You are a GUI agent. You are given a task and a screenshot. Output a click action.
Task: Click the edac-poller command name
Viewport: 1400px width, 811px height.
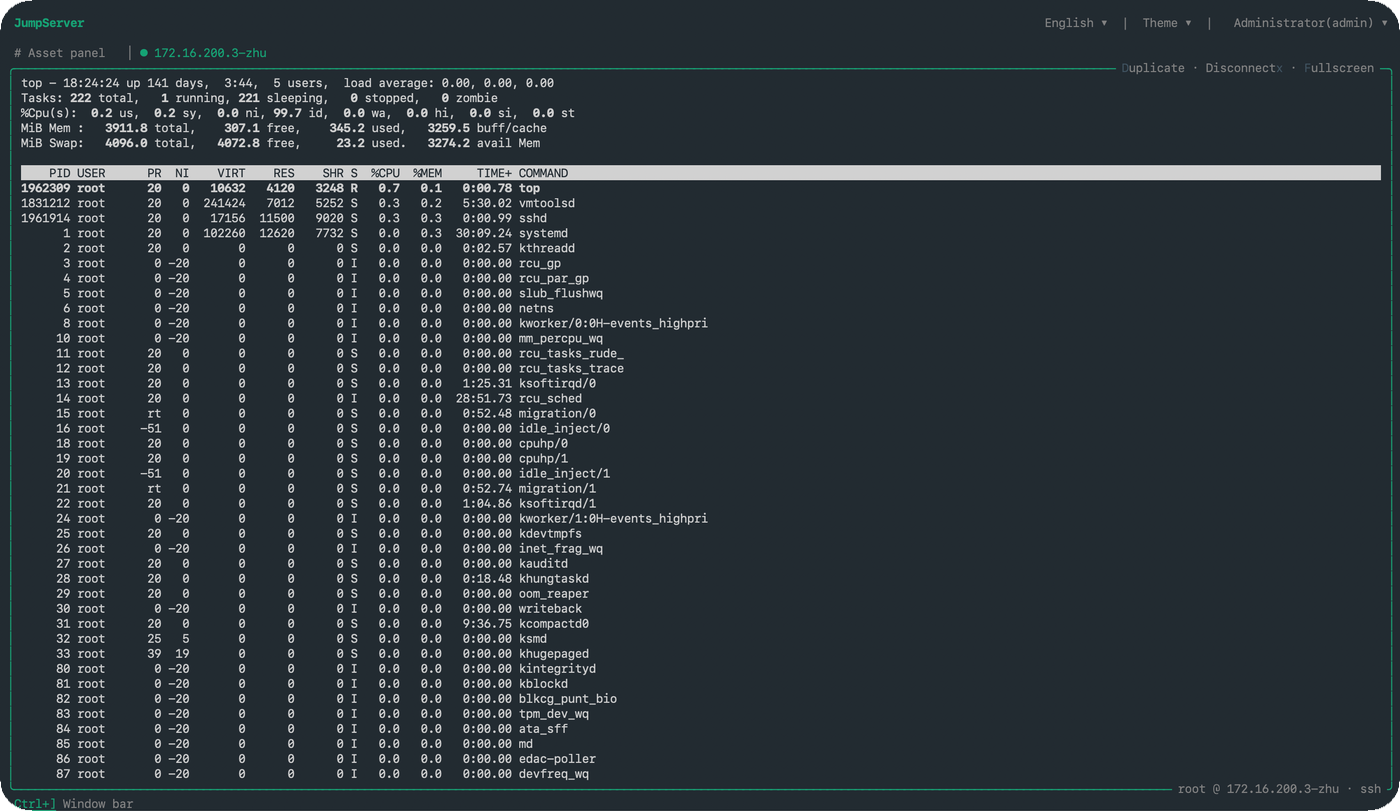(557, 758)
